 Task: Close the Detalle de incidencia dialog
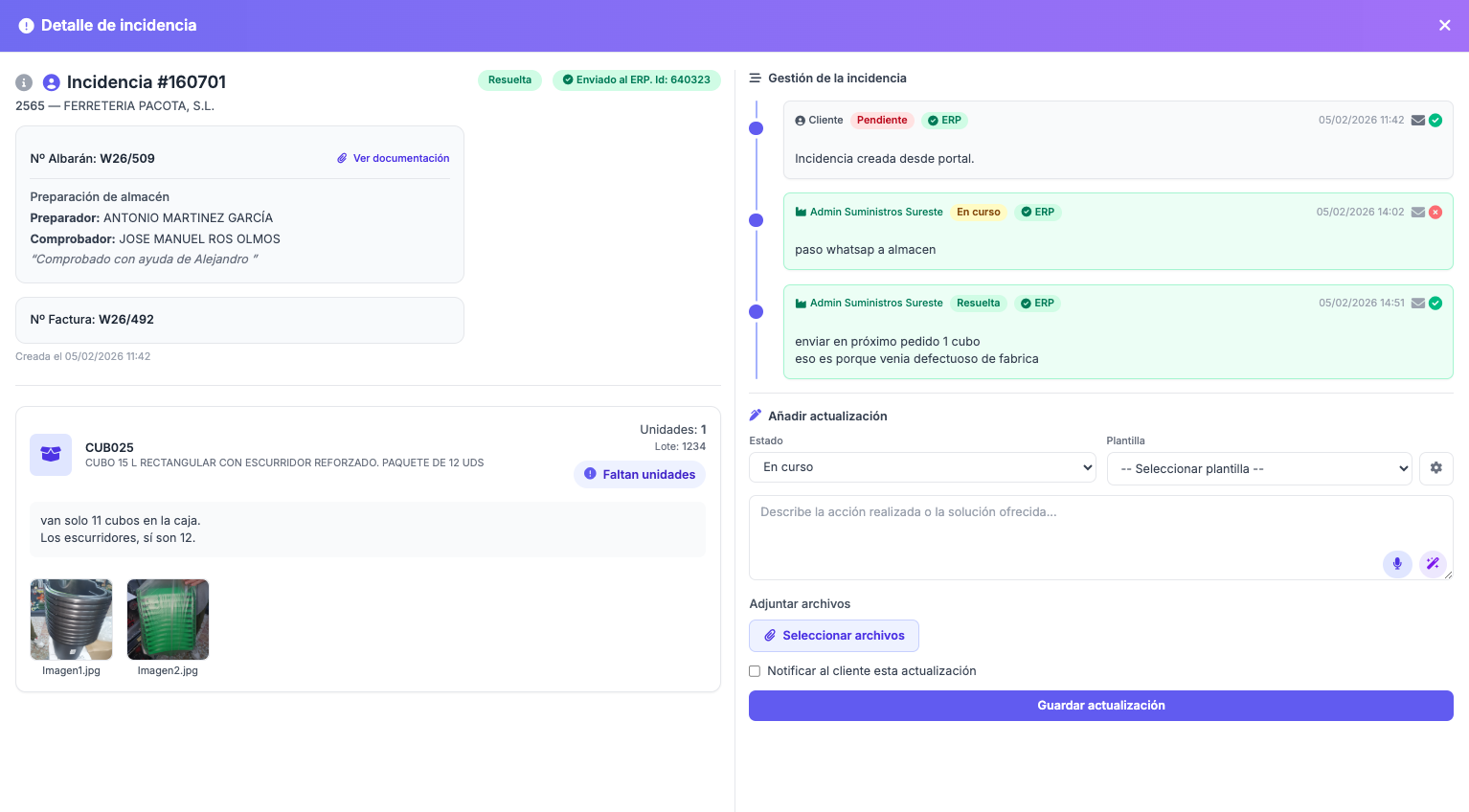[1444, 25]
